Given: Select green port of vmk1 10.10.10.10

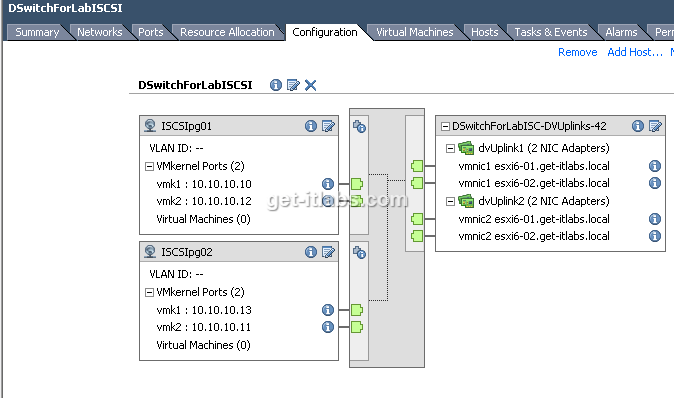Looking at the screenshot, I should 357,184.
